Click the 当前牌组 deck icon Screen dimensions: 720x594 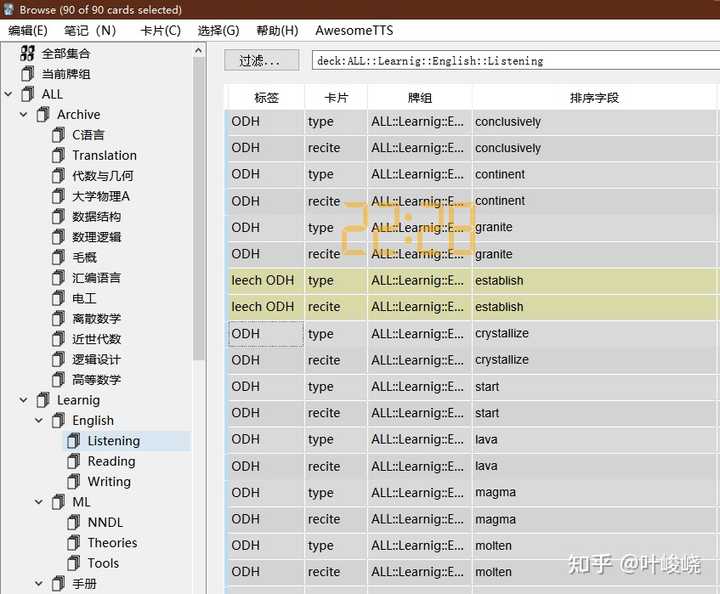(27, 73)
